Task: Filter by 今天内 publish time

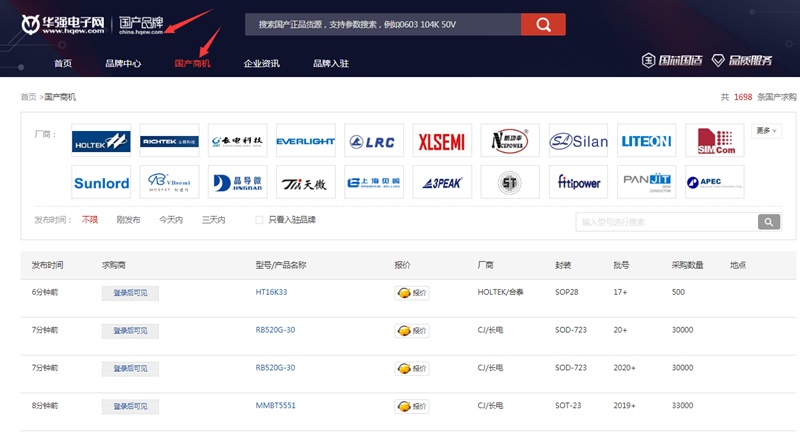Action: coord(171,220)
